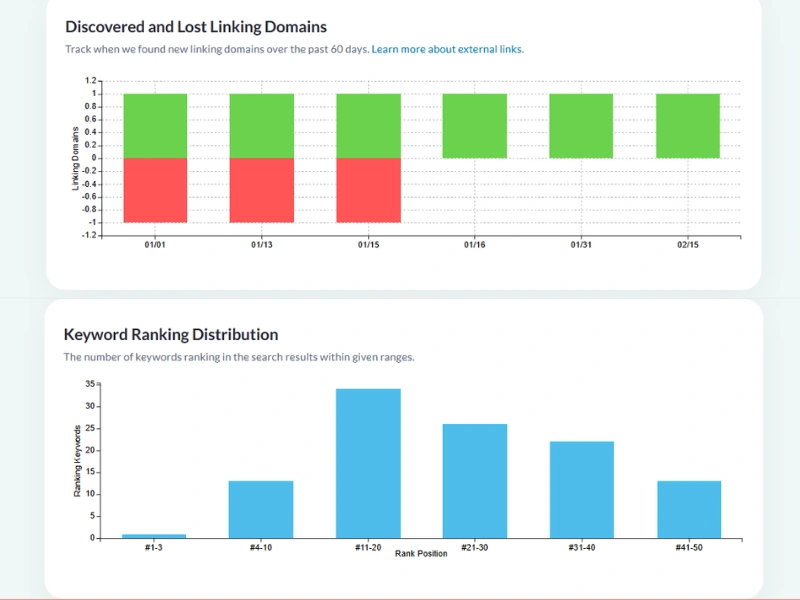Click the red bar at 01/15
Viewport: 800px width, 600px height.
pyautogui.click(x=368, y=190)
